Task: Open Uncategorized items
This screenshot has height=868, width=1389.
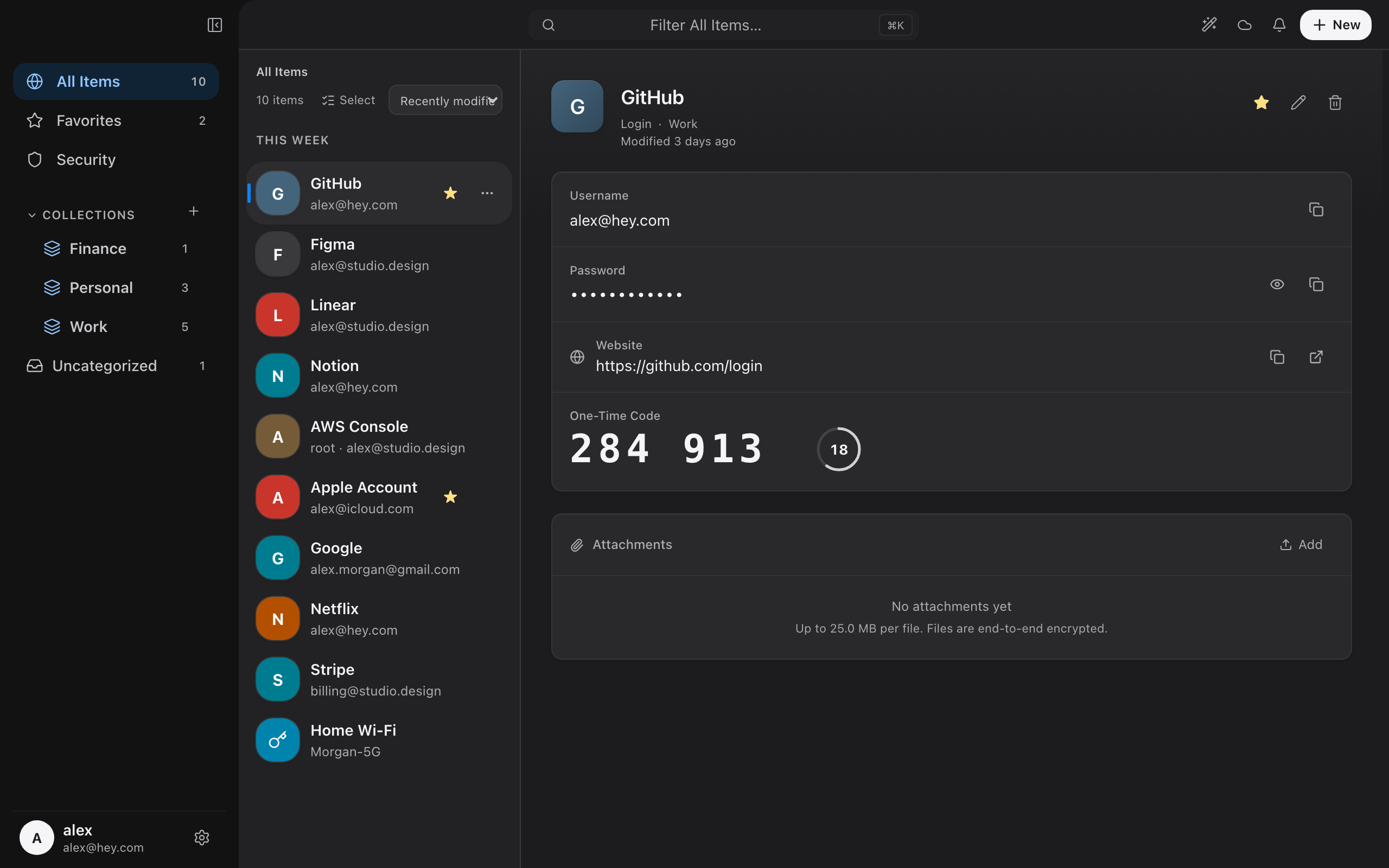Action: point(116,366)
